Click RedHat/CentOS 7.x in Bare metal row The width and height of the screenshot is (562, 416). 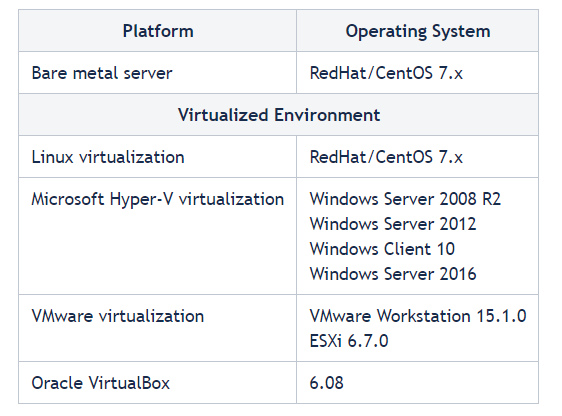(x=386, y=73)
